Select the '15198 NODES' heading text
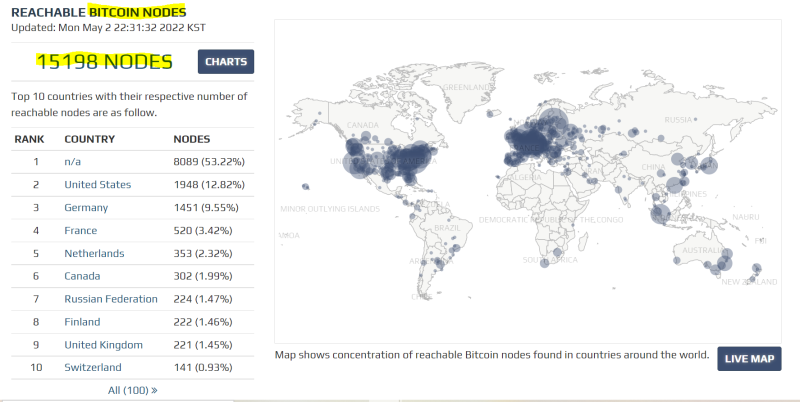The width and height of the screenshot is (800, 402). 104,62
